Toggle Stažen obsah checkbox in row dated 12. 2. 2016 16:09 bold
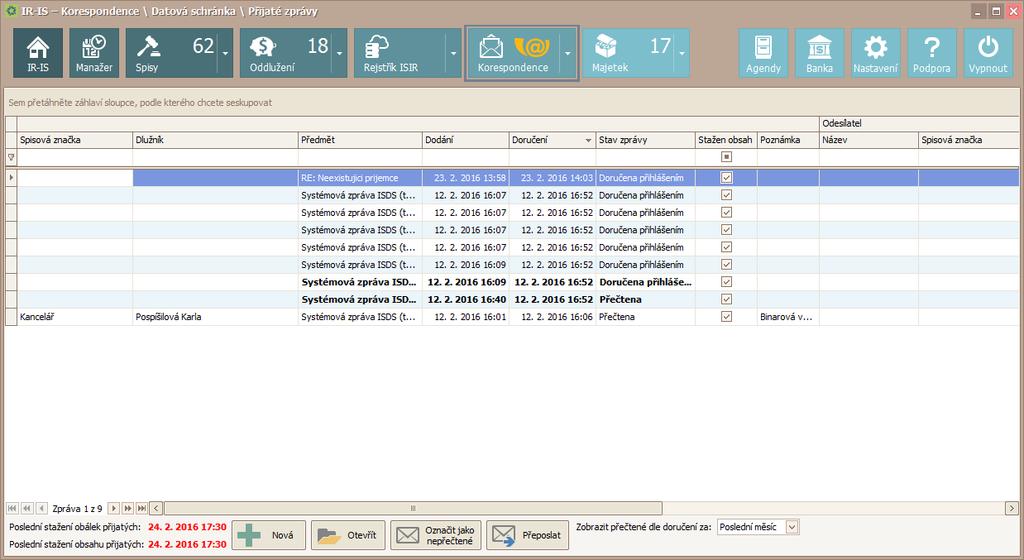The width and height of the screenshot is (1024, 560). pos(726,282)
